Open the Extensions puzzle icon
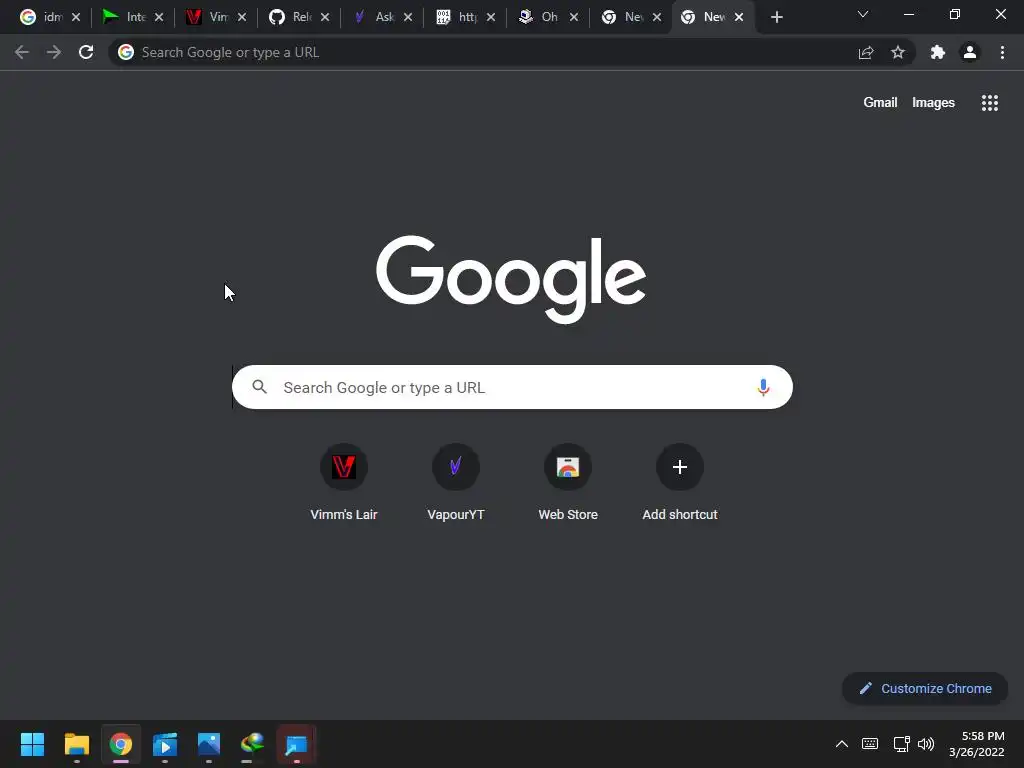1024x768 pixels. (x=938, y=52)
